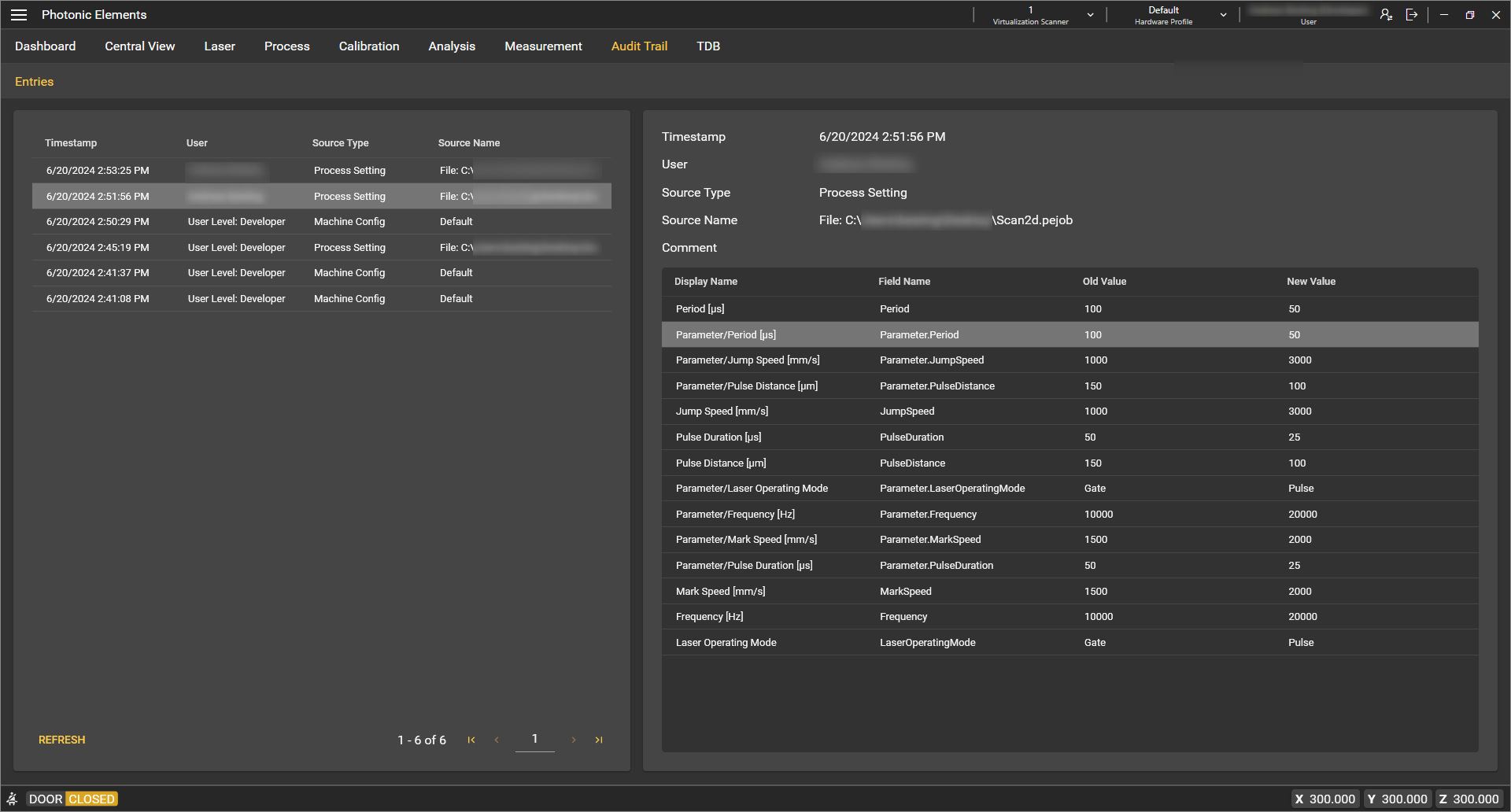
Task: Select the Parameter/Mark Speed [mm/s] row
Action: tap(1070, 540)
